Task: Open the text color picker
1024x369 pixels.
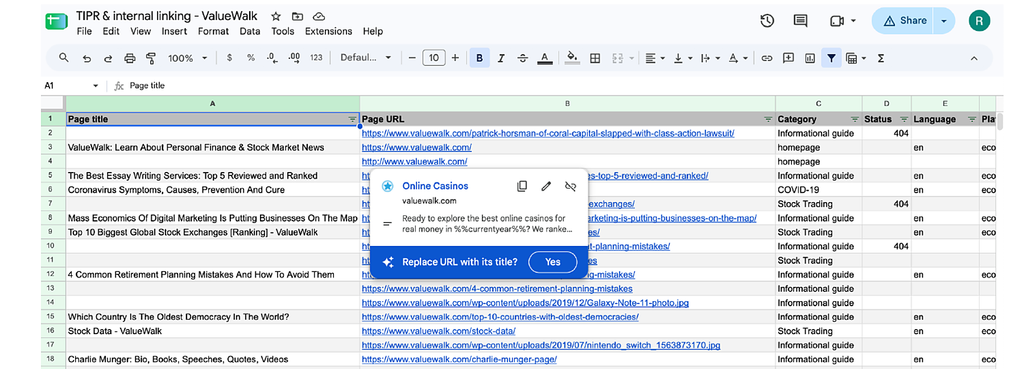Action: click(x=544, y=58)
